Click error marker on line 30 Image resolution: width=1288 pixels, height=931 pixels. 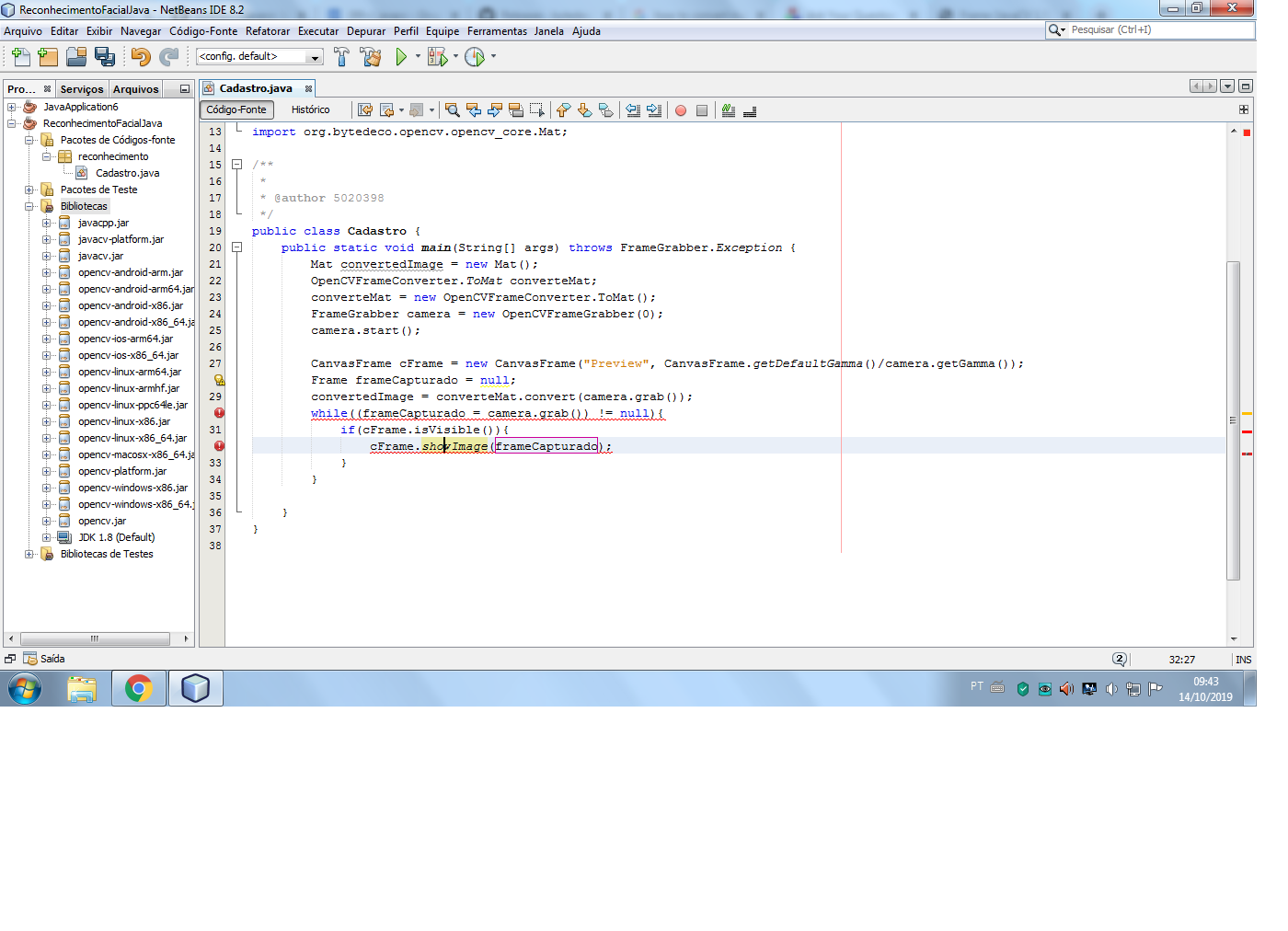click(219, 413)
